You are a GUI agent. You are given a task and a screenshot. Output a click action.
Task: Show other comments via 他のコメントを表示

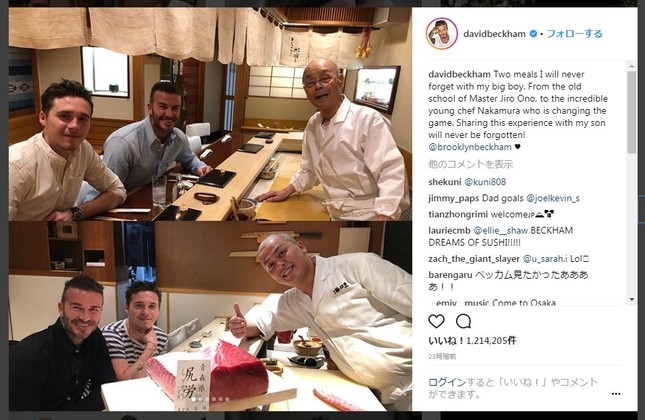click(471, 164)
